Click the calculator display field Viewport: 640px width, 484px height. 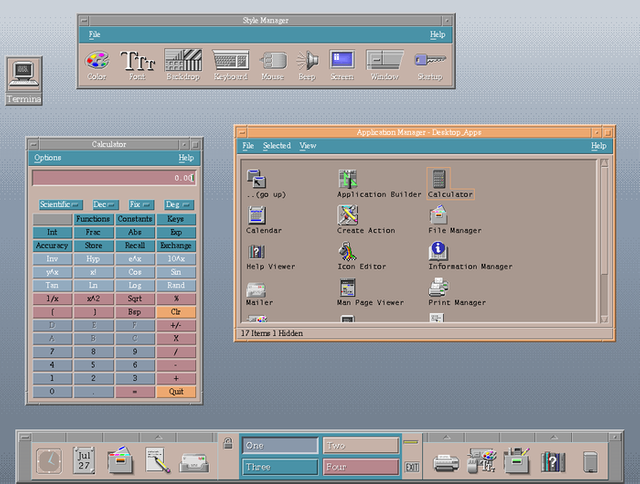pyautogui.click(x=114, y=178)
